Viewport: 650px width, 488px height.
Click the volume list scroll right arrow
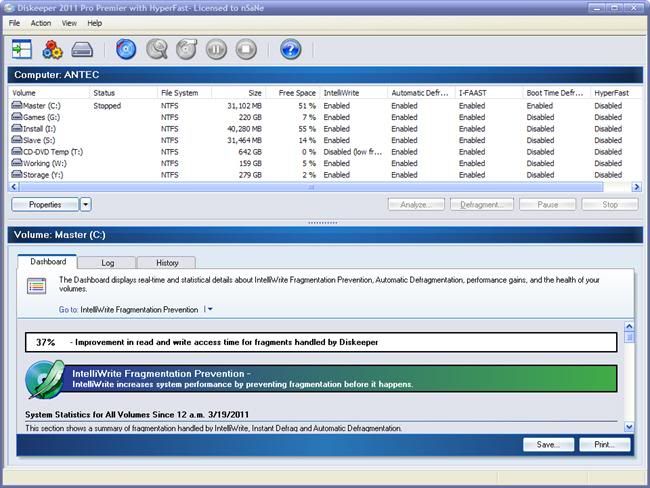[636, 187]
